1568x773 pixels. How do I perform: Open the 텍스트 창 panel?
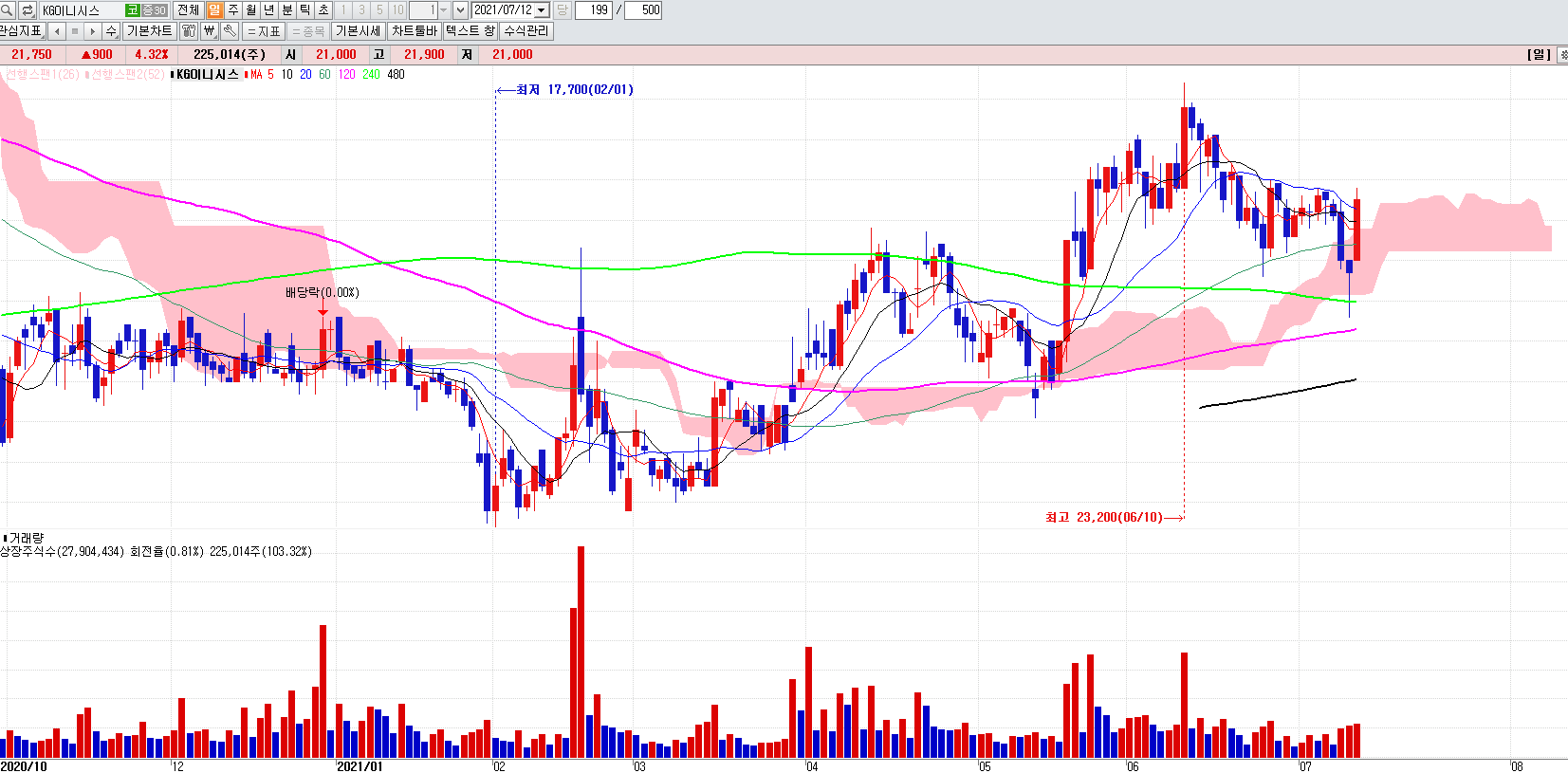(470, 31)
